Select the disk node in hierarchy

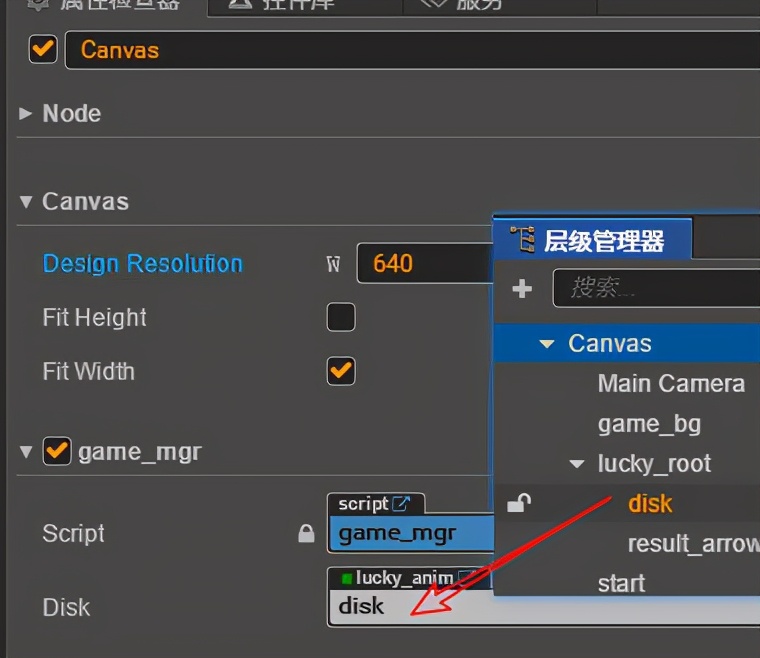[650, 503]
